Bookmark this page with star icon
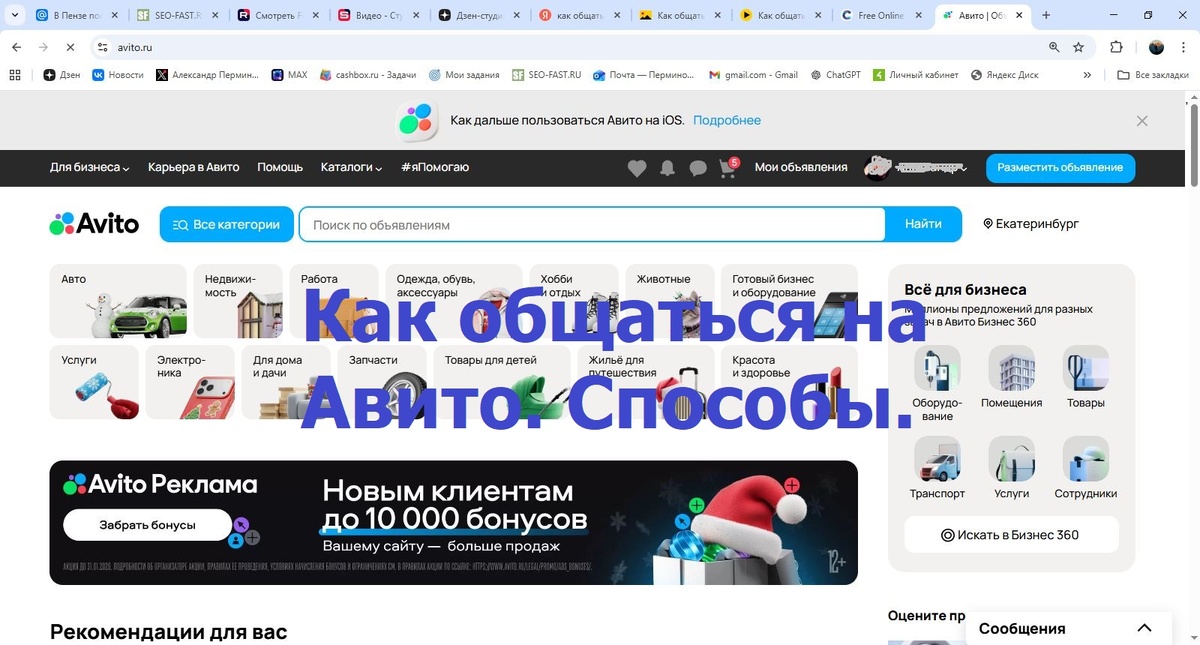The image size is (1200, 645). (1078, 47)
